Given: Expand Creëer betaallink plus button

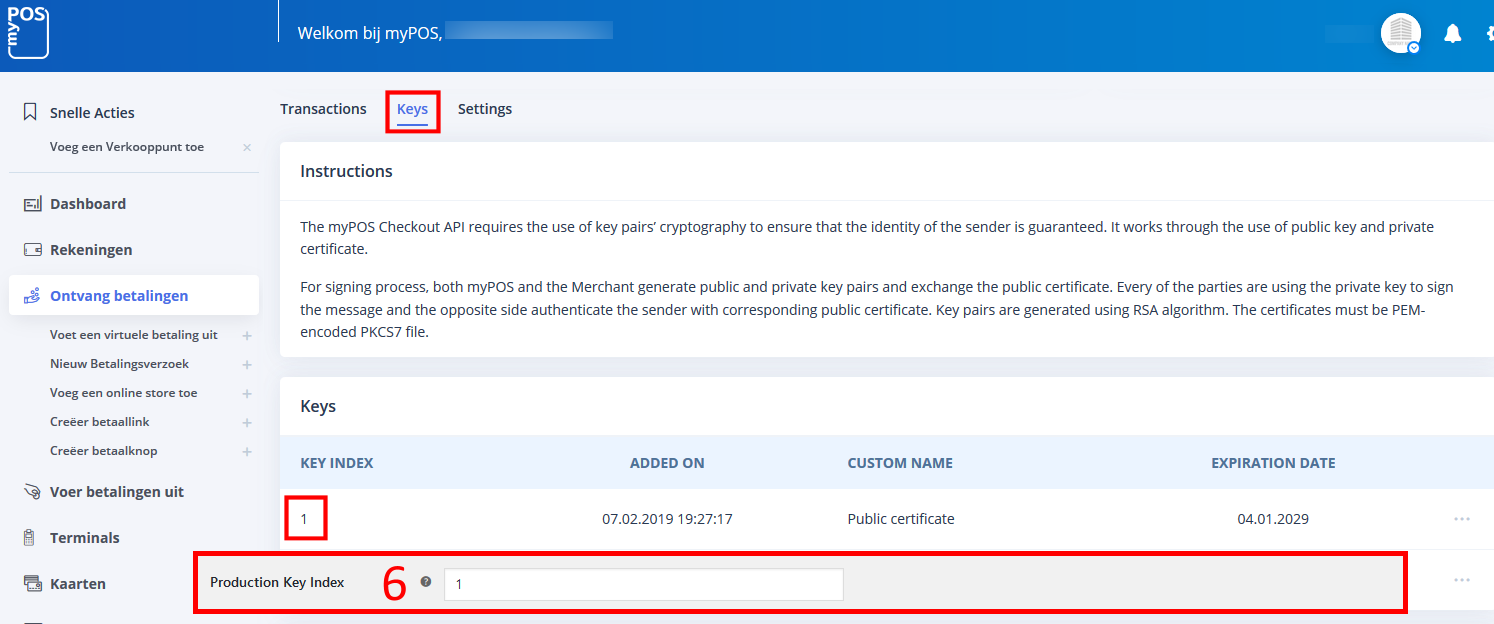Looking at the screenshot, I should 247,422.
